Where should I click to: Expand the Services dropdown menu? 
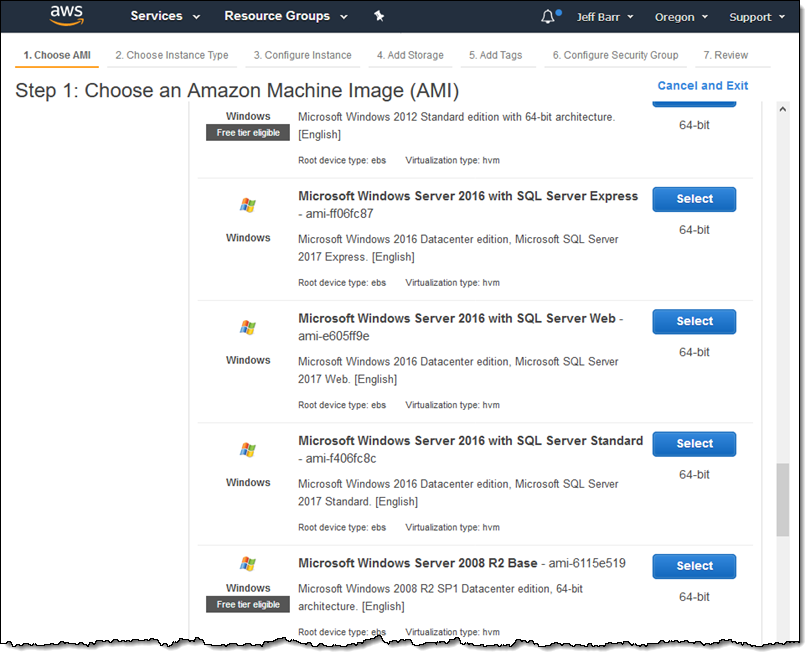tap(165, 16)
